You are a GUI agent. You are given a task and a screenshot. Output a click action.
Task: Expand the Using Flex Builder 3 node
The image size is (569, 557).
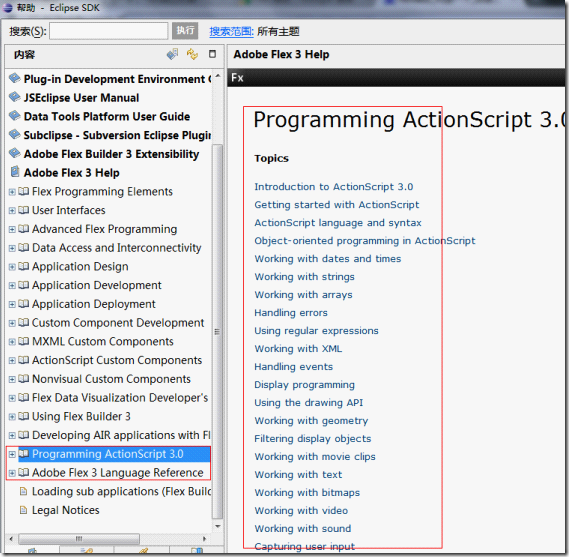tap(12, 417)
